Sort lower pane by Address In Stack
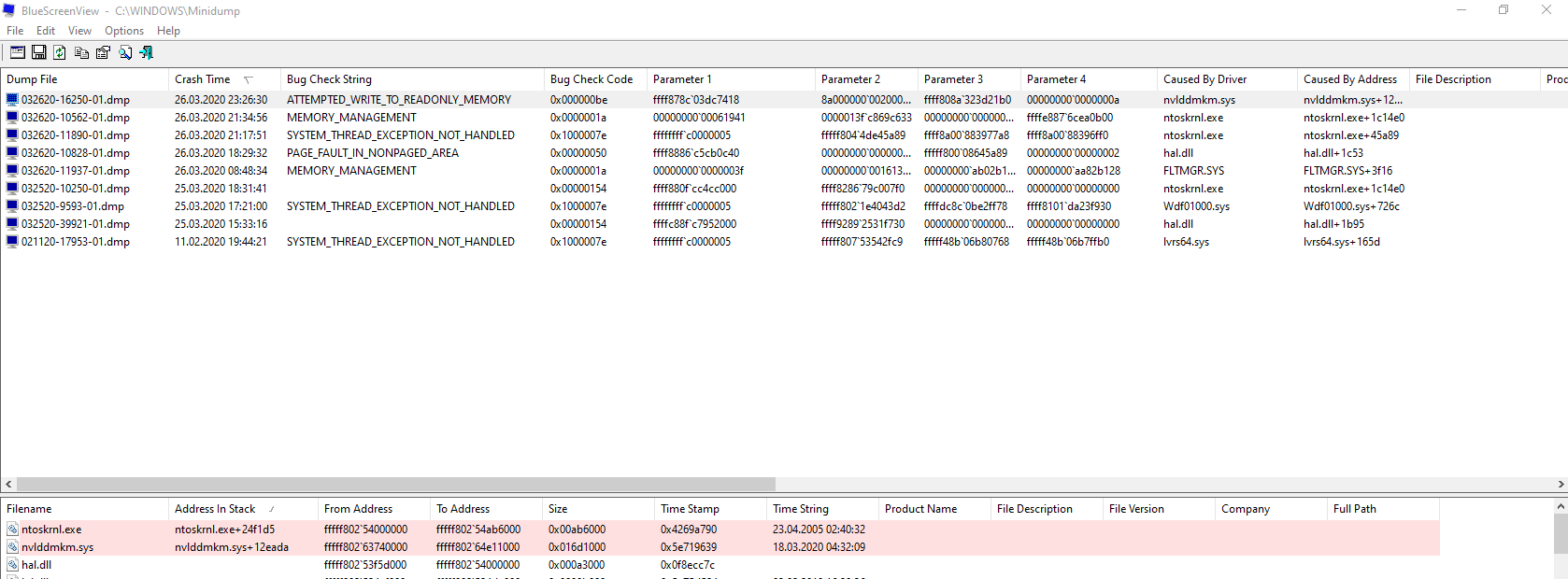1568x579 pixels. pos(243,509)
